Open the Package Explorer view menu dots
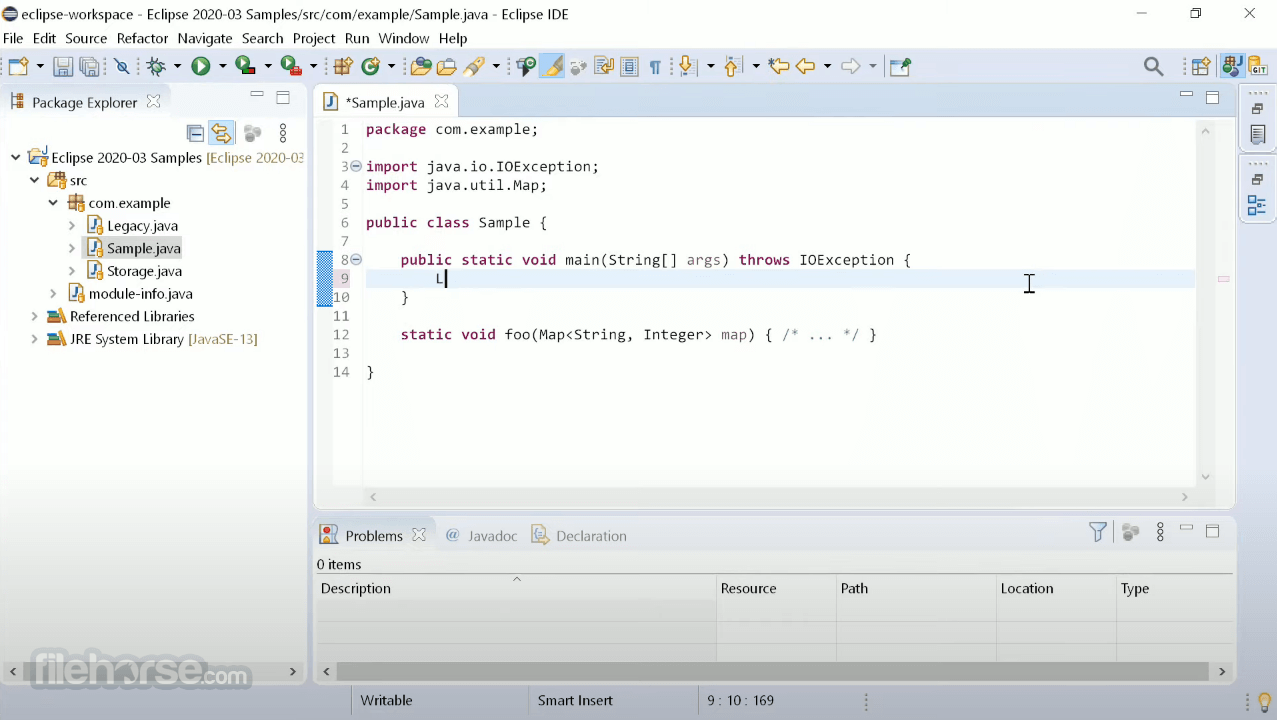1277x720 pixels. [x=283, y=133]
